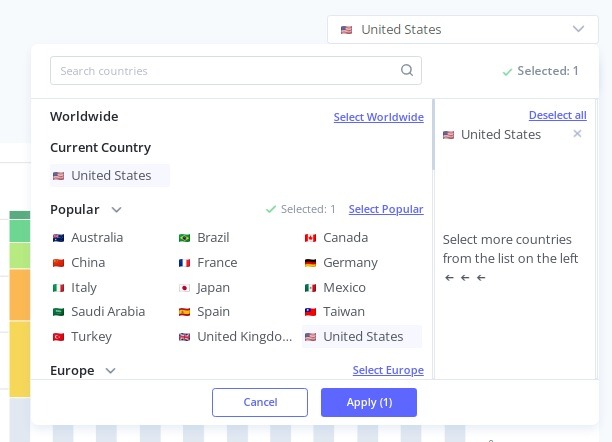This screenshot has width=612, height=442.
Task: Add Germany to selected countries
Action: click(349, 263)
